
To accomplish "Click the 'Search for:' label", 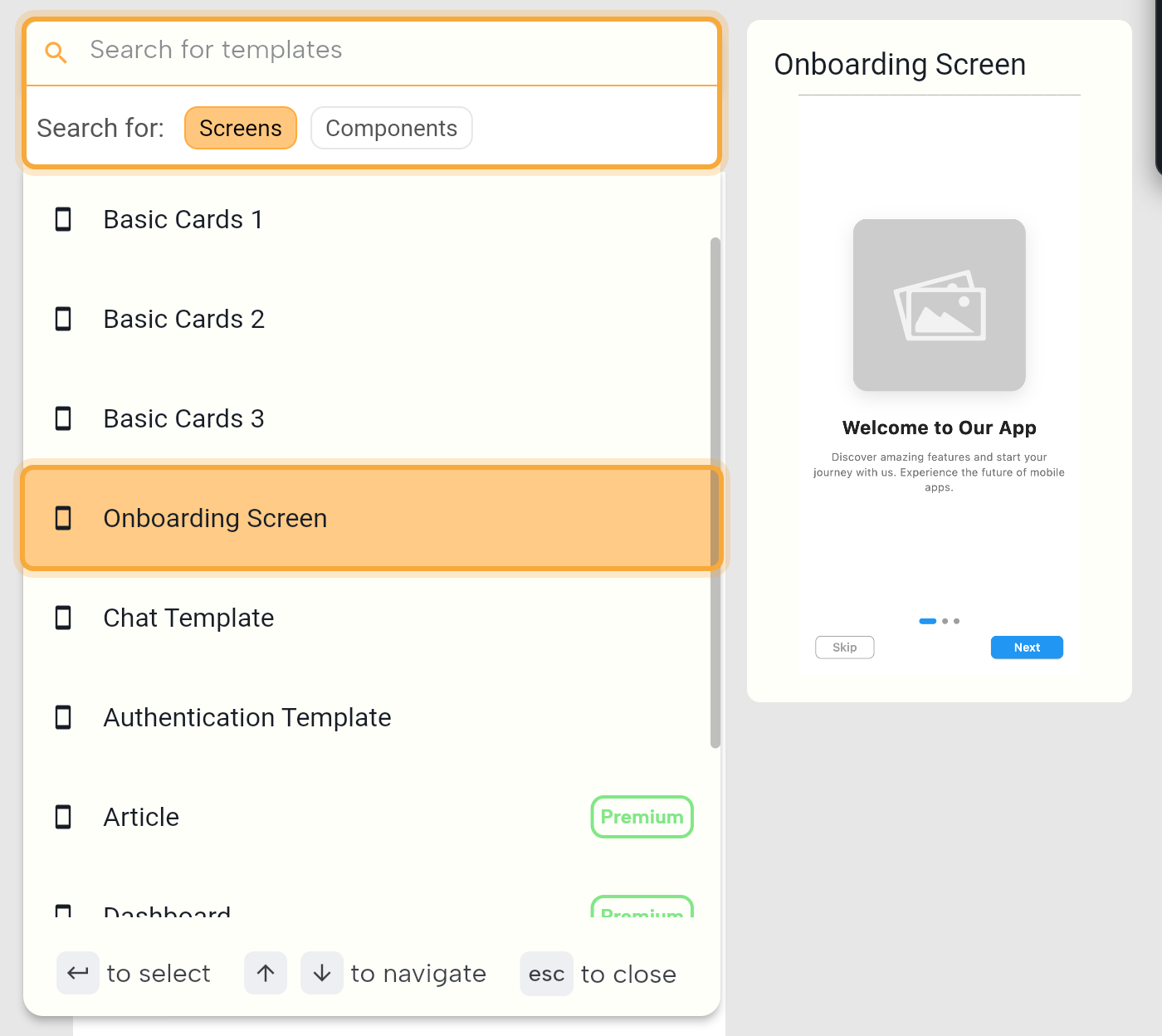I will [100, 128].
